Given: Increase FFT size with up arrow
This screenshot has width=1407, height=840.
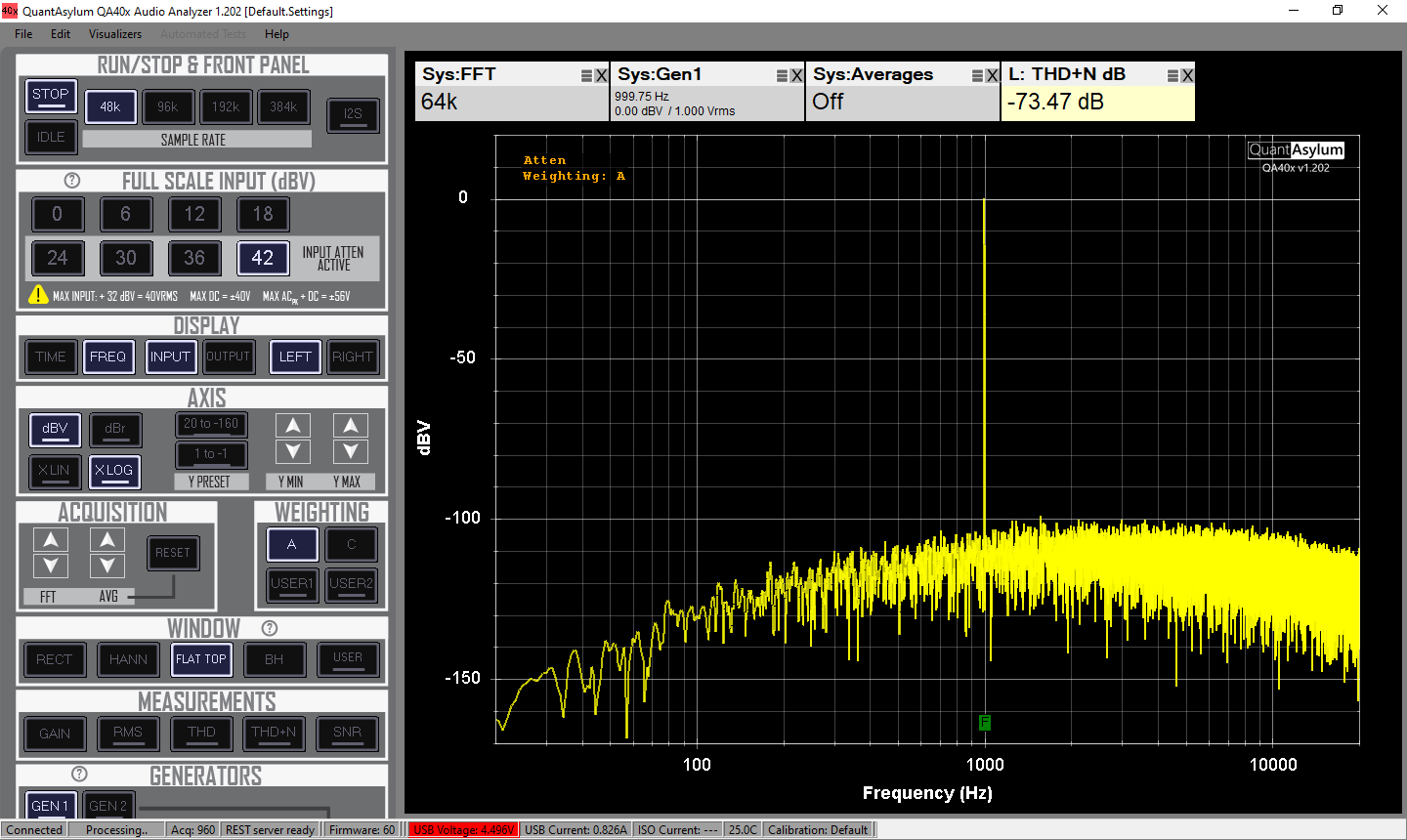Looking at the screenshot, I should [x=51, y=540].
